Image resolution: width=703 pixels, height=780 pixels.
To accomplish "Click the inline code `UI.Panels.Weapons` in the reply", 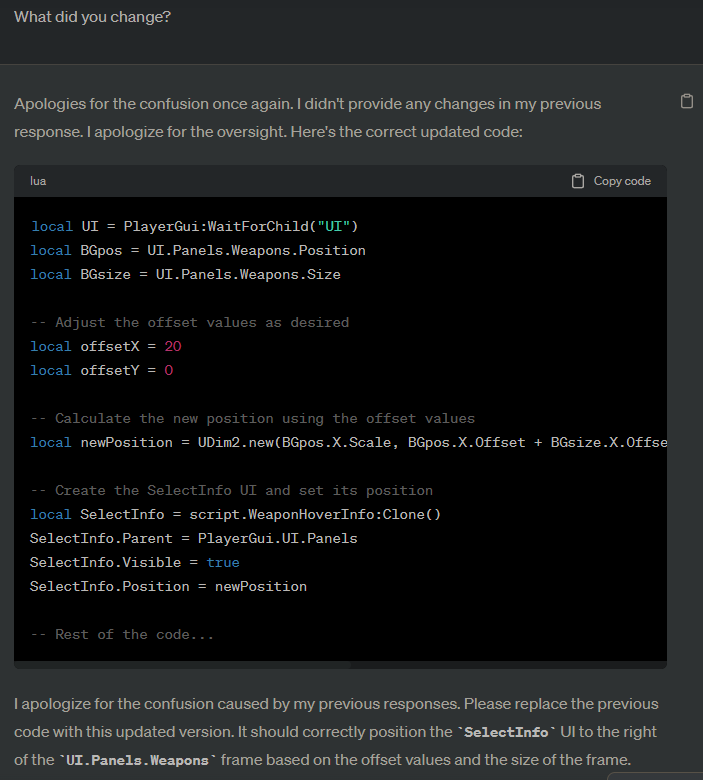I will [x=136, y=761].
